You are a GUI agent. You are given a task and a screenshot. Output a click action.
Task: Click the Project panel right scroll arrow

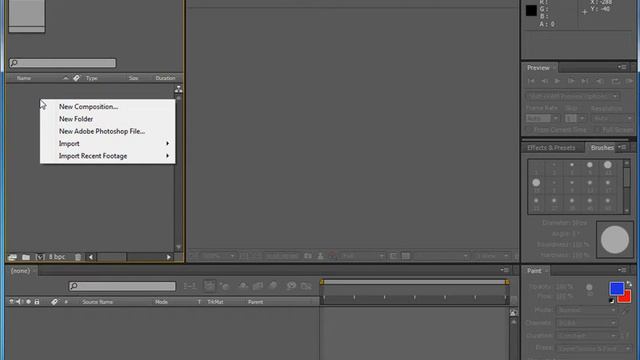[169, 257]
